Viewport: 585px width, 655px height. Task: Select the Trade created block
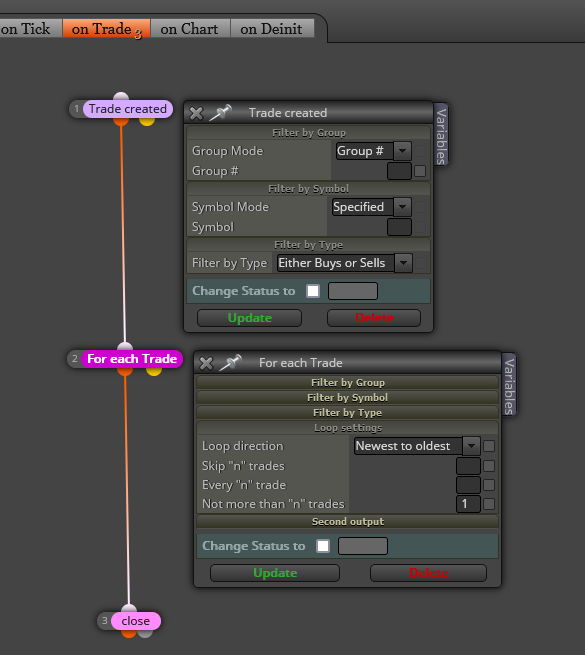point(127,109)
